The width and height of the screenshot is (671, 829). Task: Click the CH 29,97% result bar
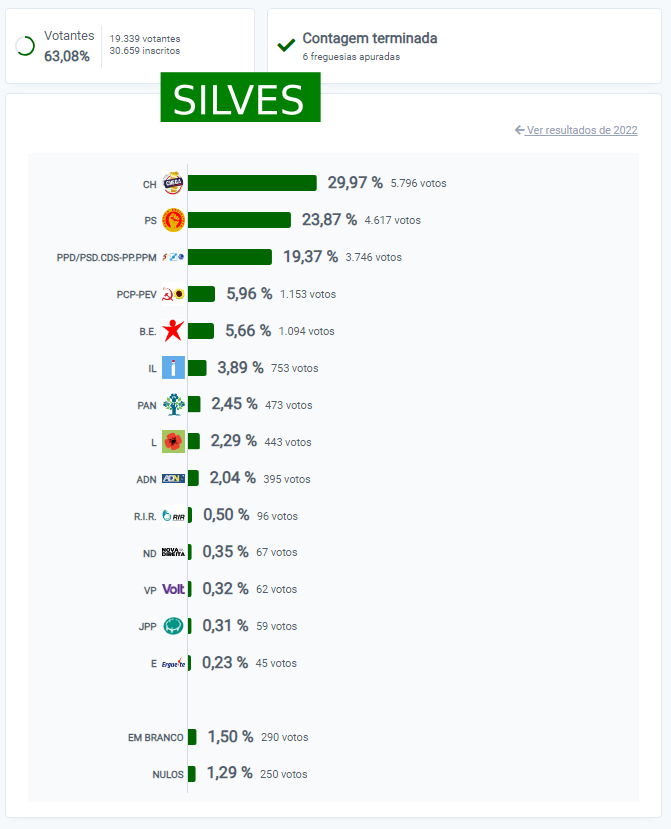coord(252,183)
